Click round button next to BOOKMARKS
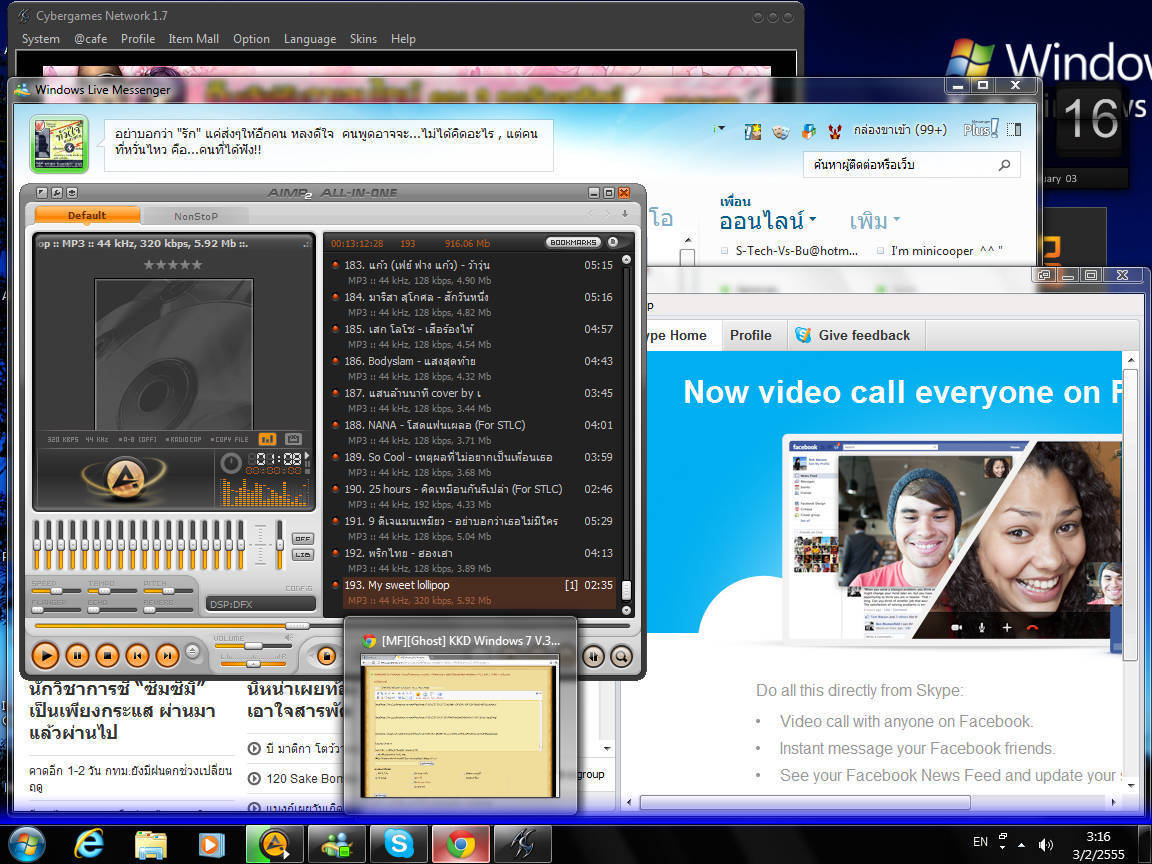Image resolution: width=1152 pixels, height=864 pixels. pos(613,242)
